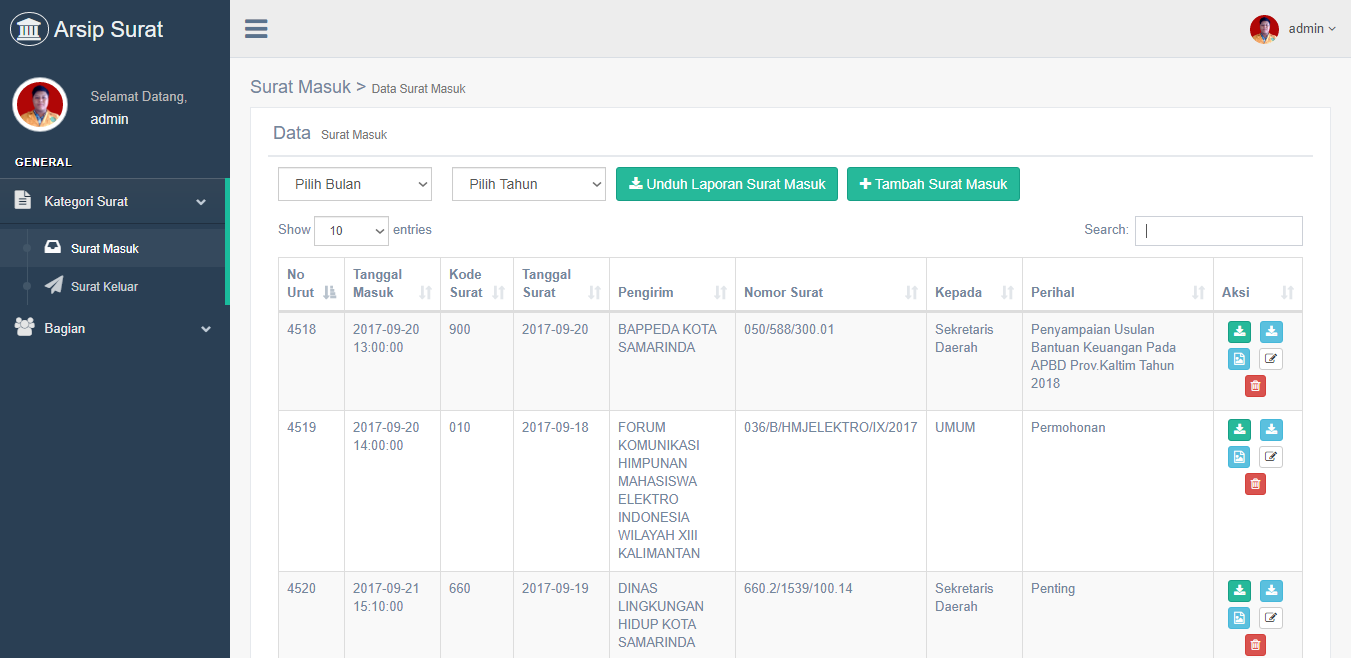Select Surat Masuk in the sidebar
Image resolution: width=1366 pixels, height=658 pixels.
click(104, 249)
